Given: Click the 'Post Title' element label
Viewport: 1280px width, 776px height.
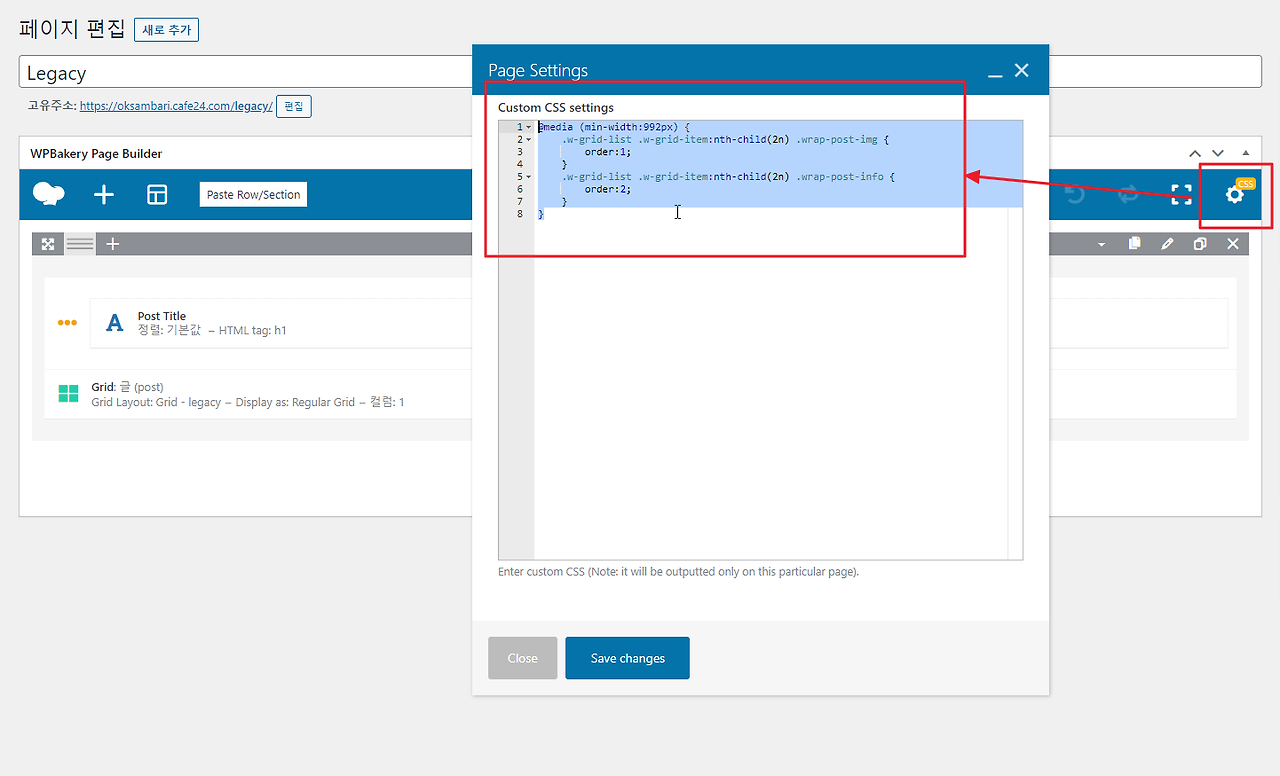Looking at the screenshot, I should [x=162, y=316].
